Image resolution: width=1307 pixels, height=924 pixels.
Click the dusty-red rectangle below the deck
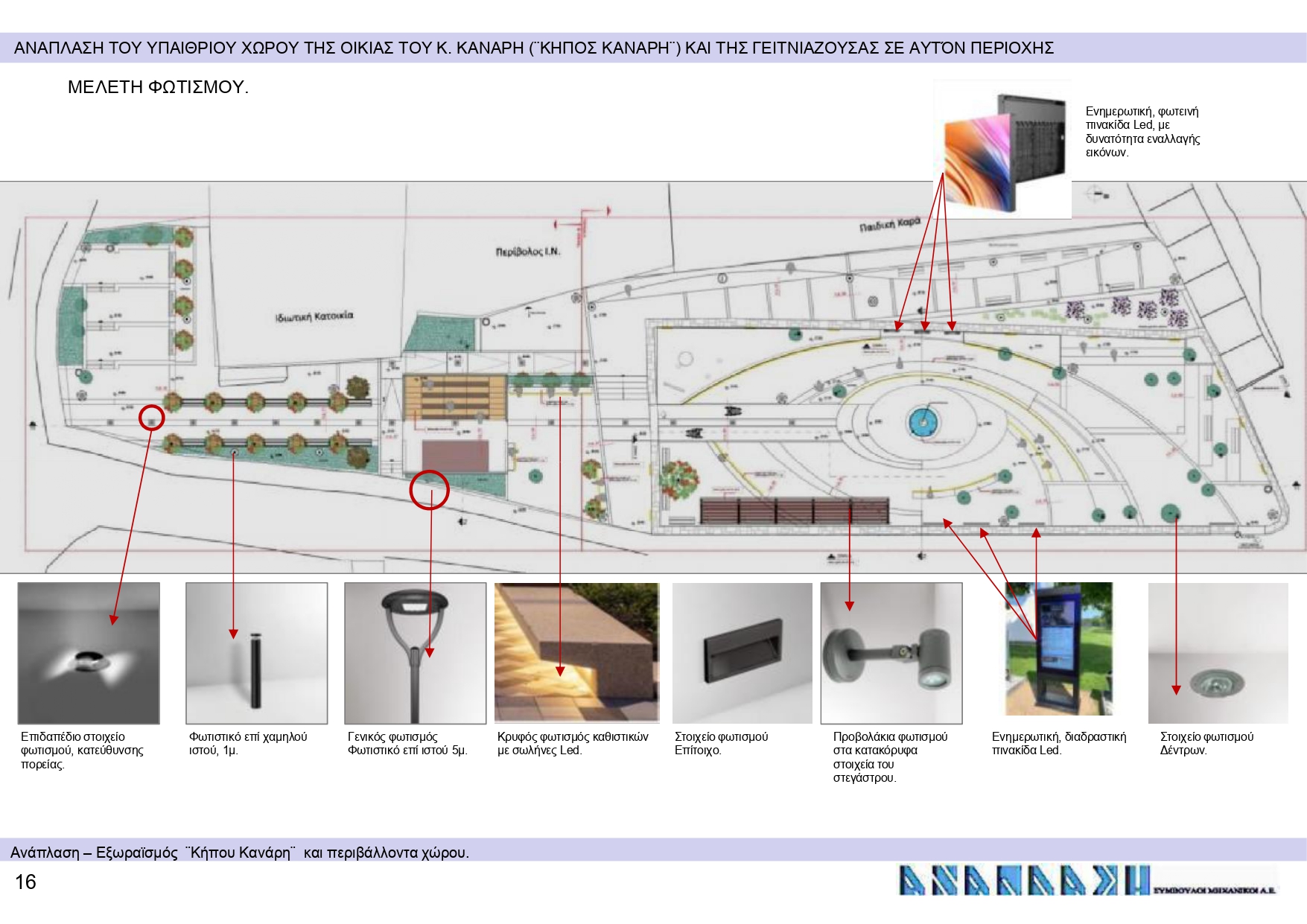coord(456,456)
